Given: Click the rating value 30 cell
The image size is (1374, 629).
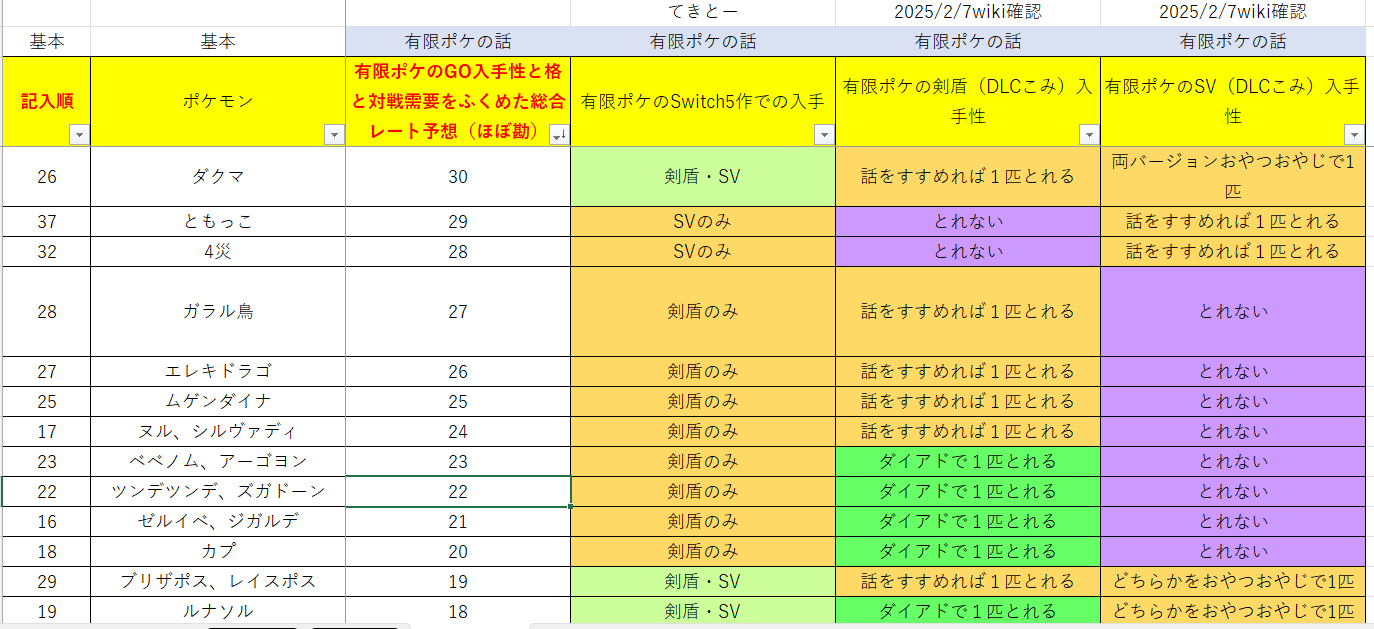Looking at the screenshot, I should point(458,177).
